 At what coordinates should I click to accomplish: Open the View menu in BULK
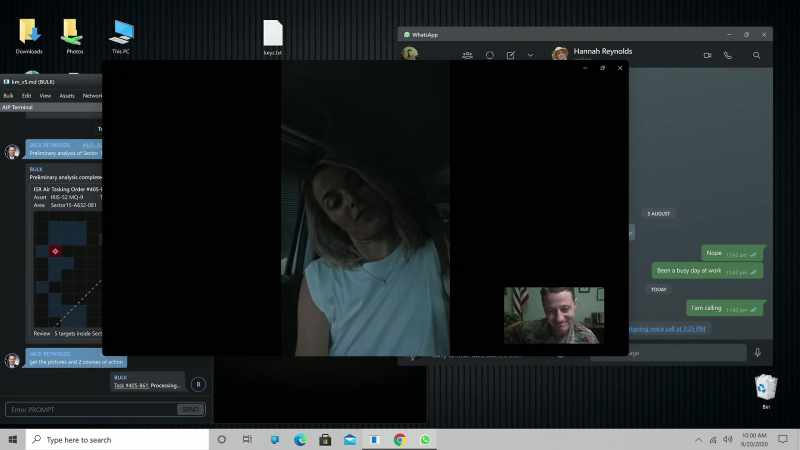[45, 95]
